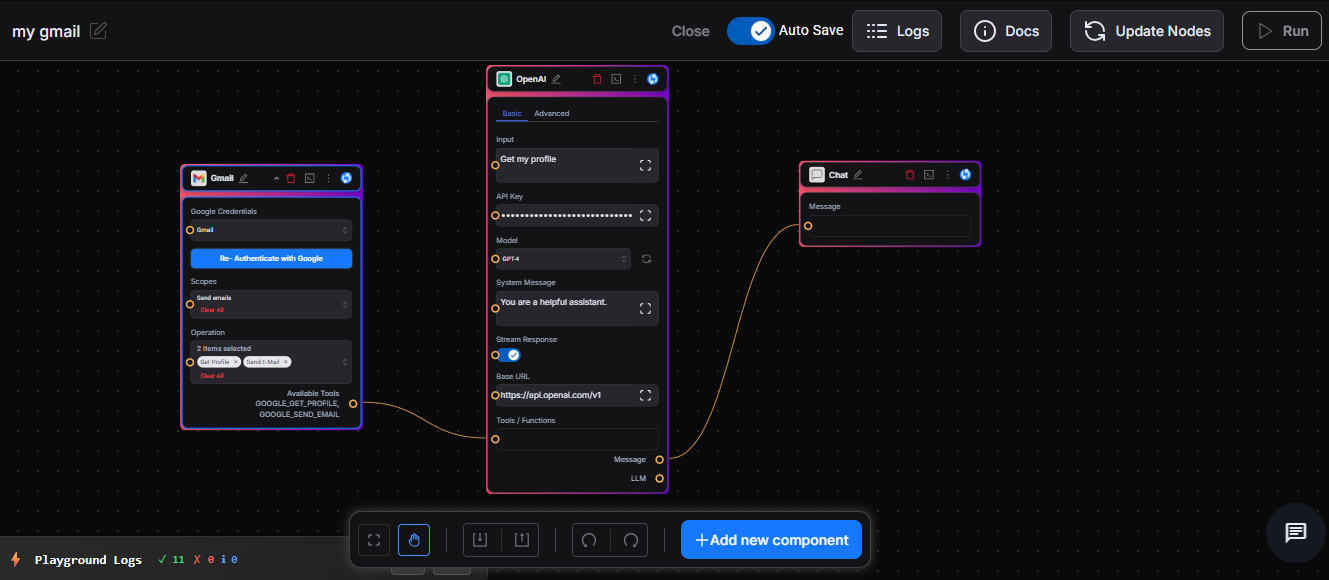Undo the last canvas action
This screenshot has height=580, width=1329.
[589, 540]
